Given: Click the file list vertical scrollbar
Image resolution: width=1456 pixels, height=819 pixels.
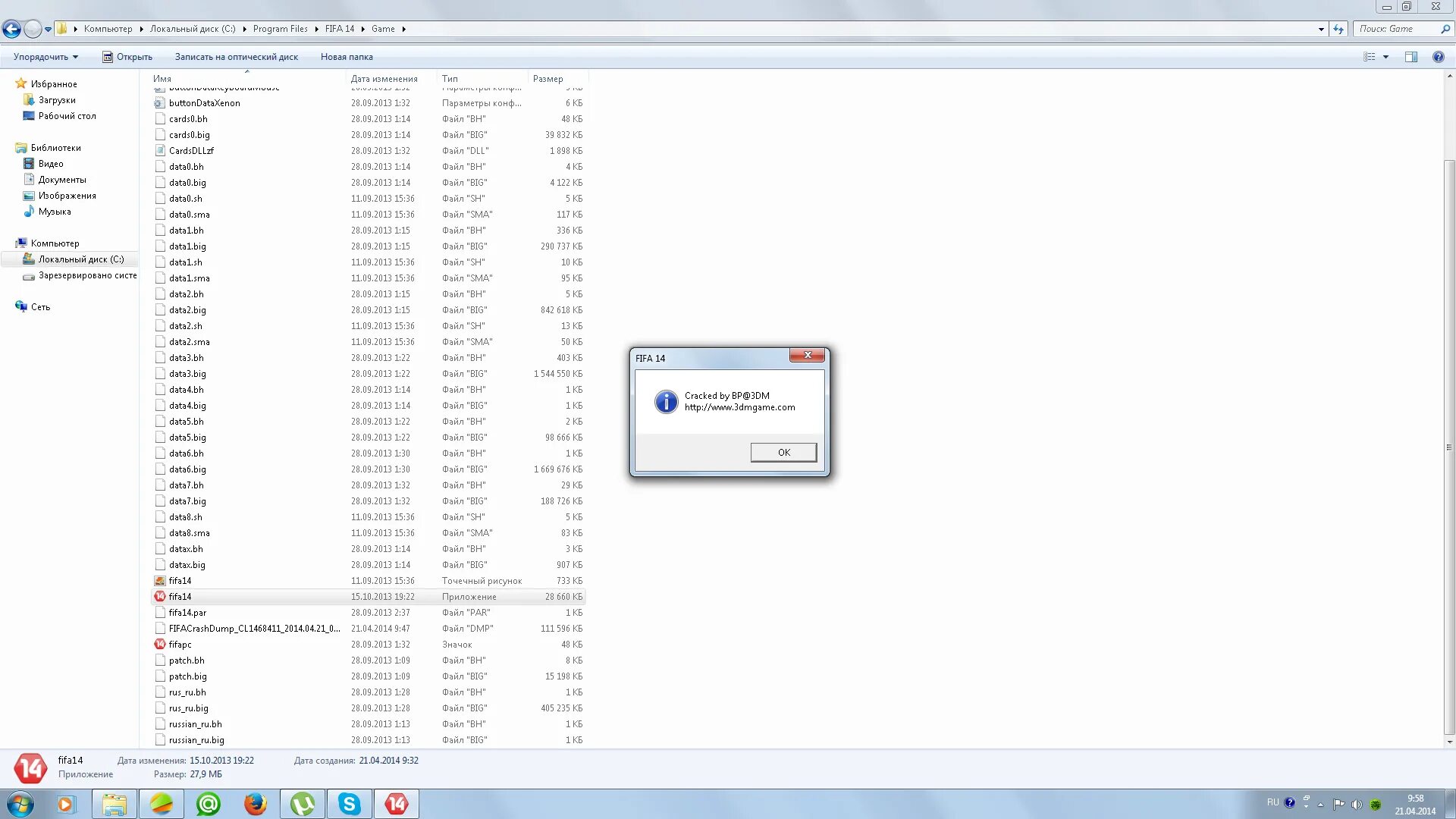Looking at the screenshot, I should point(1449,447).
